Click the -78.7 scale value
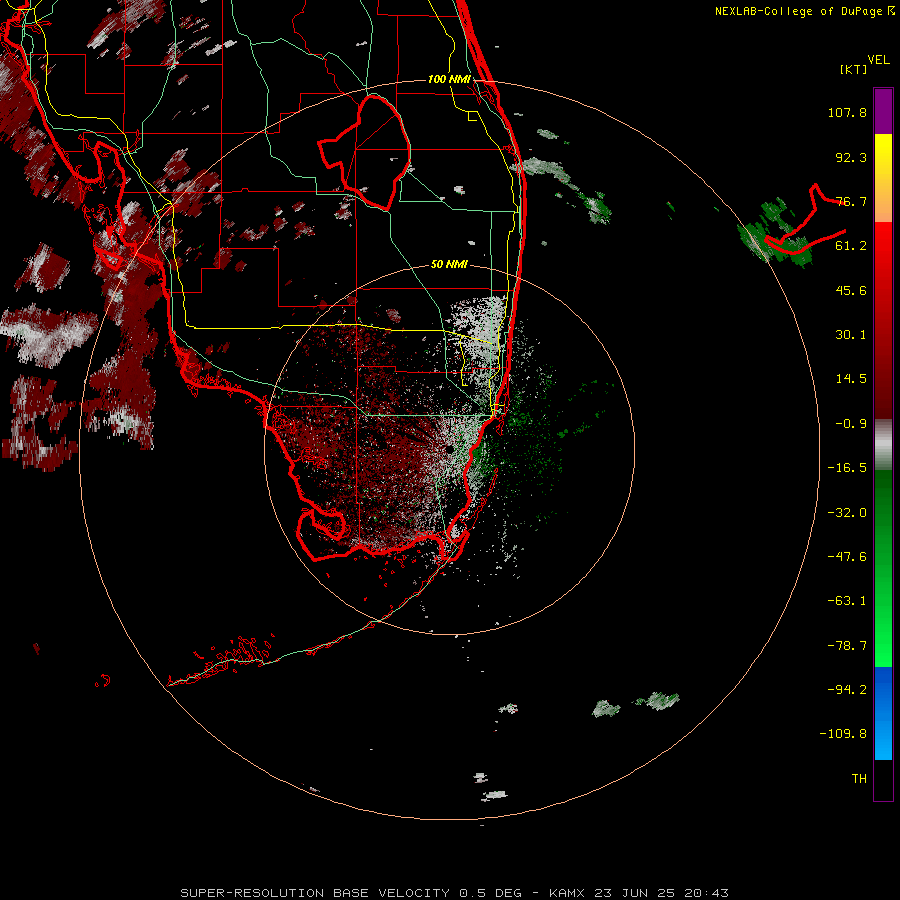The image size is (900, 900). pyautogui.click(x=847, y=646)
